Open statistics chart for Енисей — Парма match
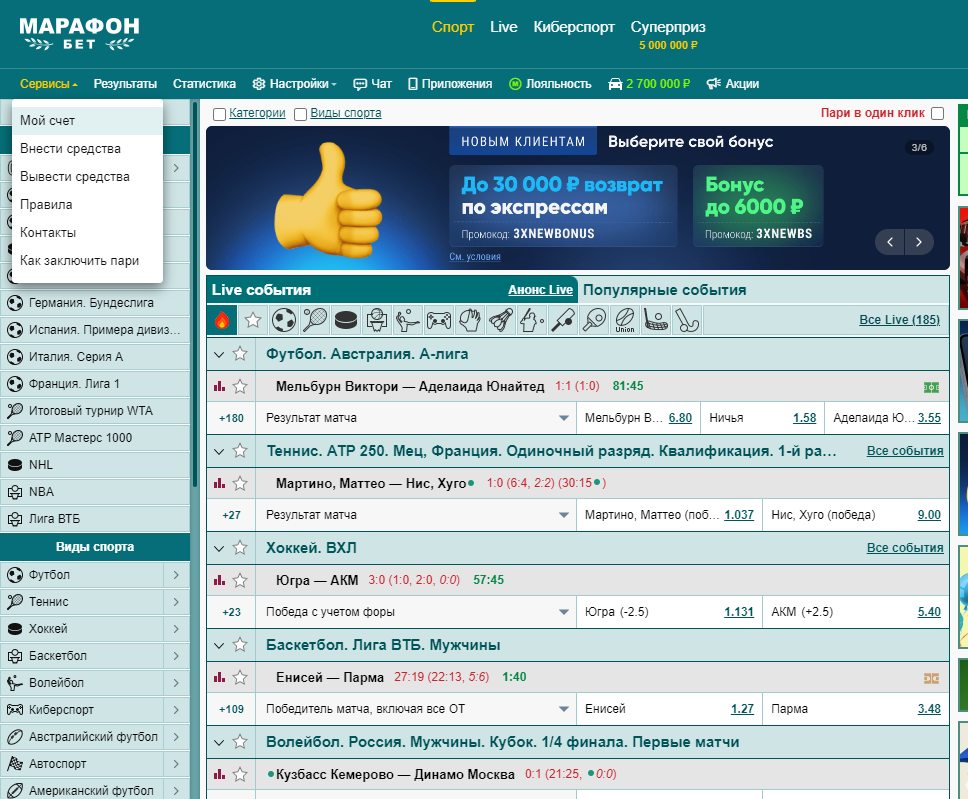 pos(219,677)
